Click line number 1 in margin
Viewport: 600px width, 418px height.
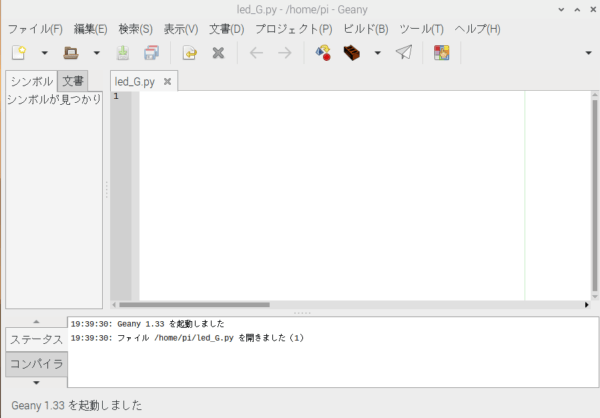click(x=116, y=96)
